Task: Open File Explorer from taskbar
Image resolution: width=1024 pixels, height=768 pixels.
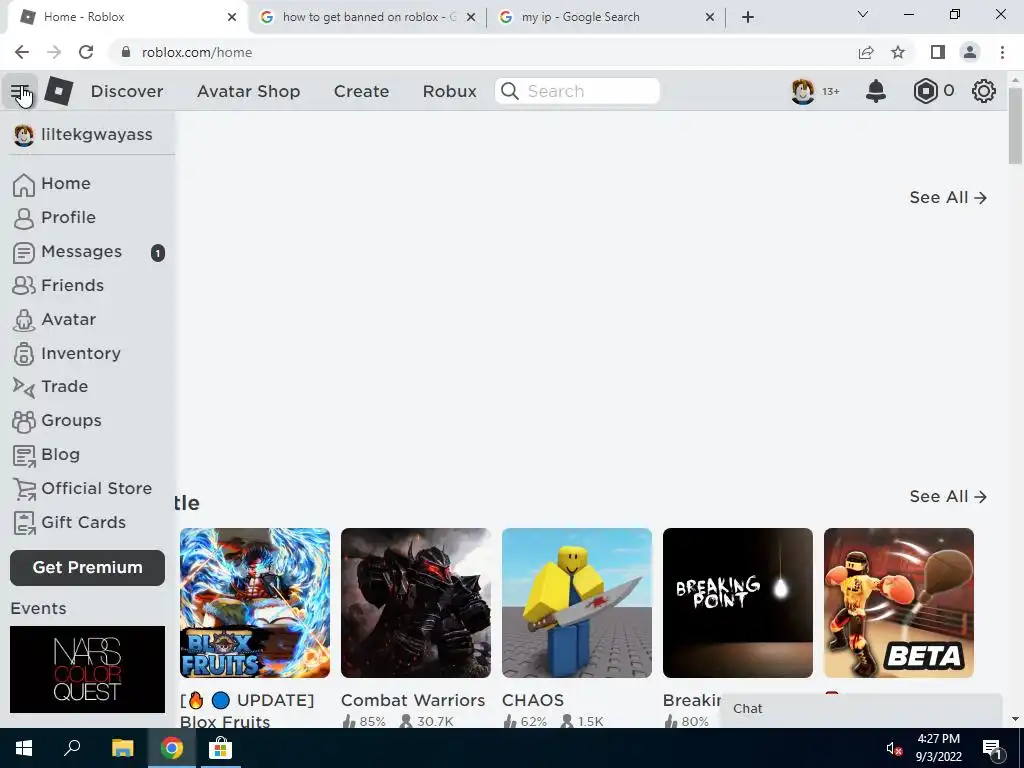Action: 122,748
